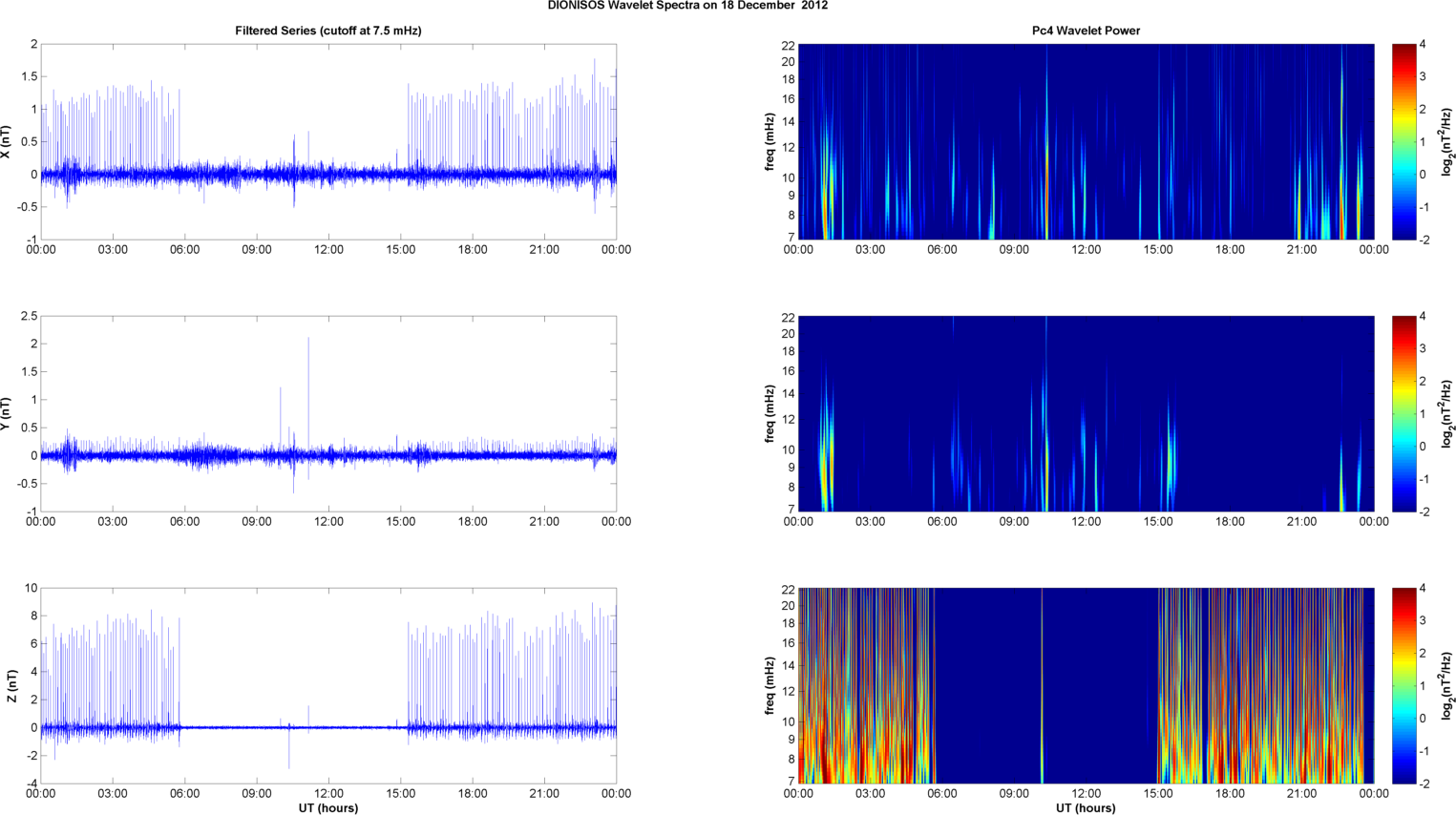This screenshot has height=815, width=1456.
Task: Select the 'Pc4 Wavelet Power' heading
Action: 1086,31
